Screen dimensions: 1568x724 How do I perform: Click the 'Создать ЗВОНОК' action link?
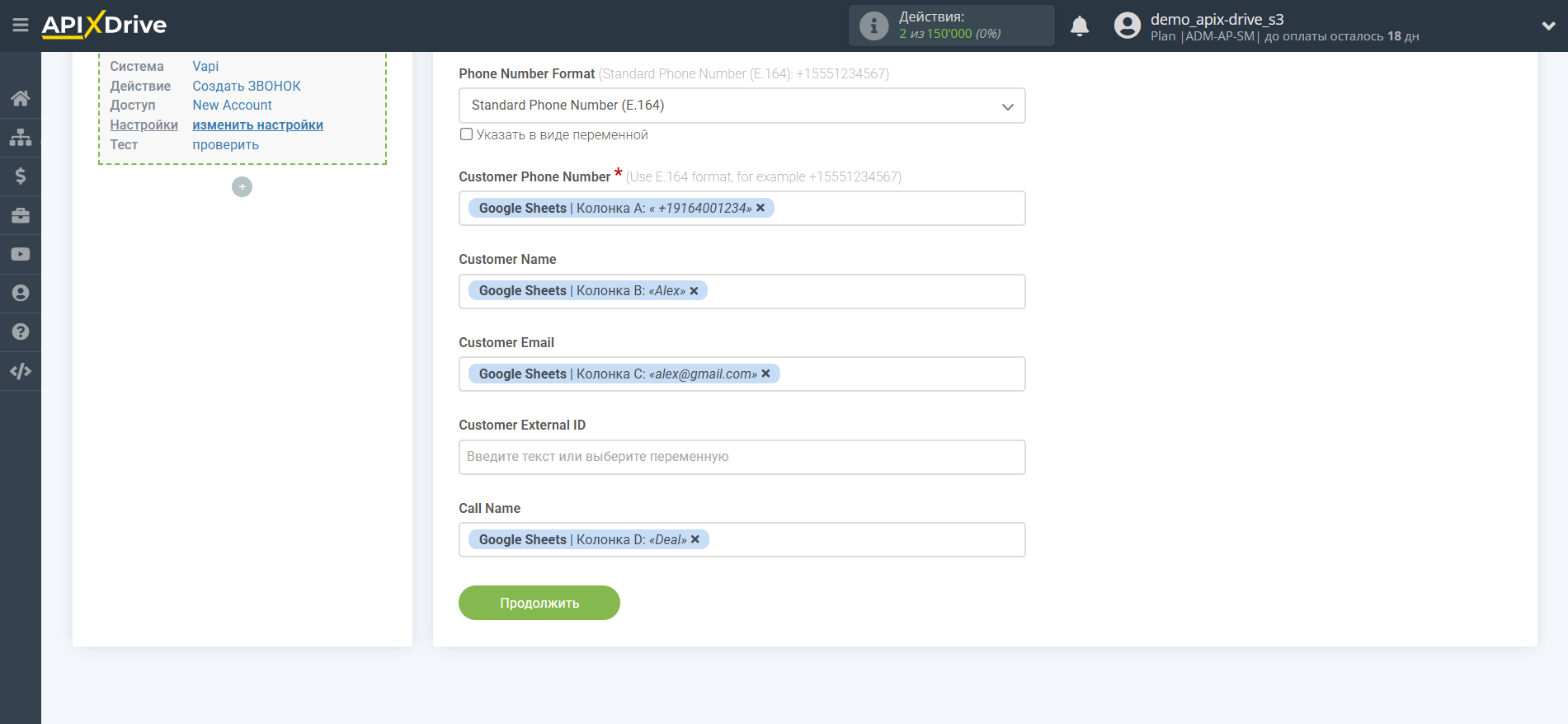247,86
